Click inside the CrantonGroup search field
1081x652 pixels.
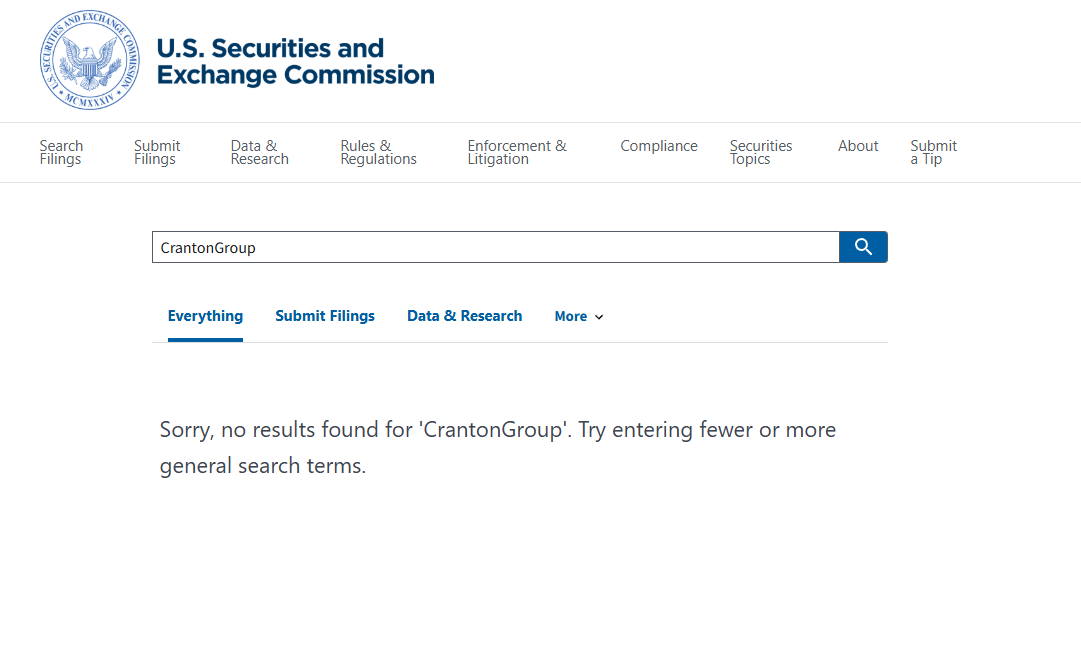coord(495,247)
